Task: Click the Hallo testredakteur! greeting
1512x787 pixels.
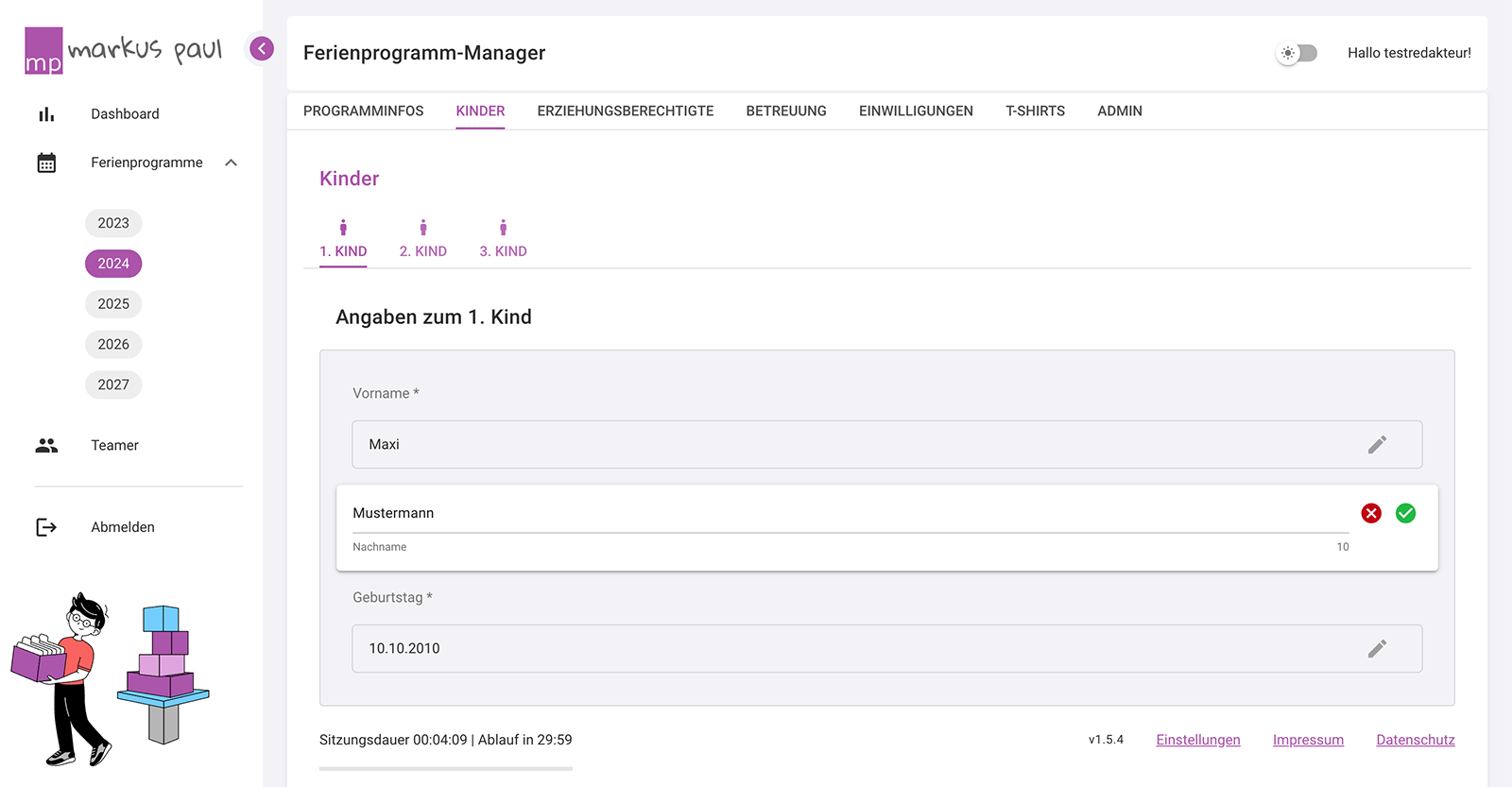Action: coord(1409,53)
